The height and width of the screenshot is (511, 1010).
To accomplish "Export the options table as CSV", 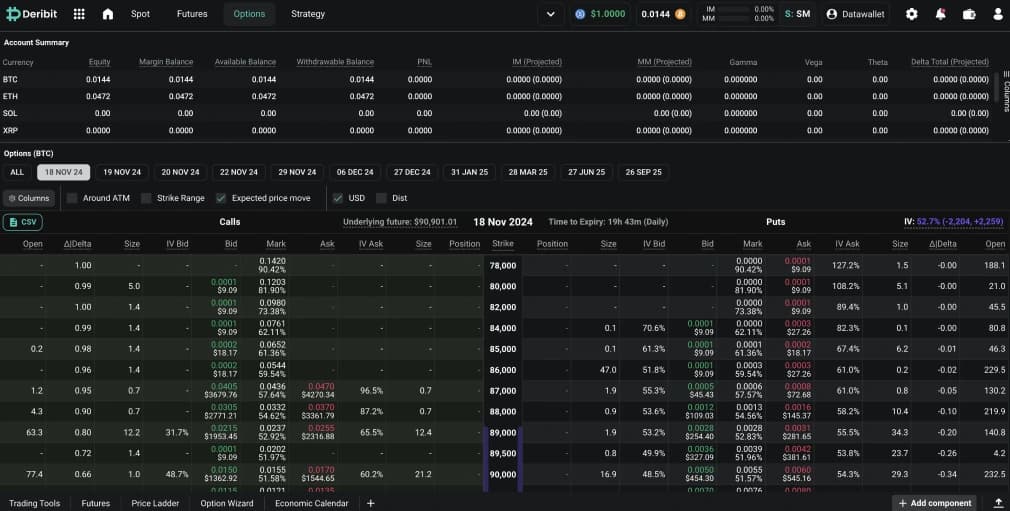I will pos(23,222).
